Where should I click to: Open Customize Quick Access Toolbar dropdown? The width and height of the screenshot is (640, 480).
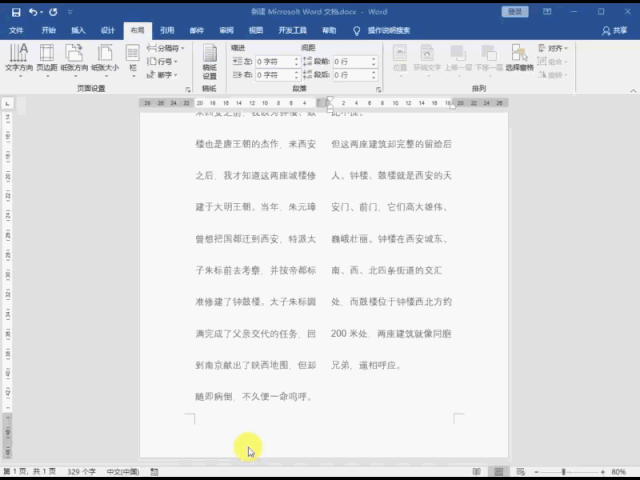(70, 12)
